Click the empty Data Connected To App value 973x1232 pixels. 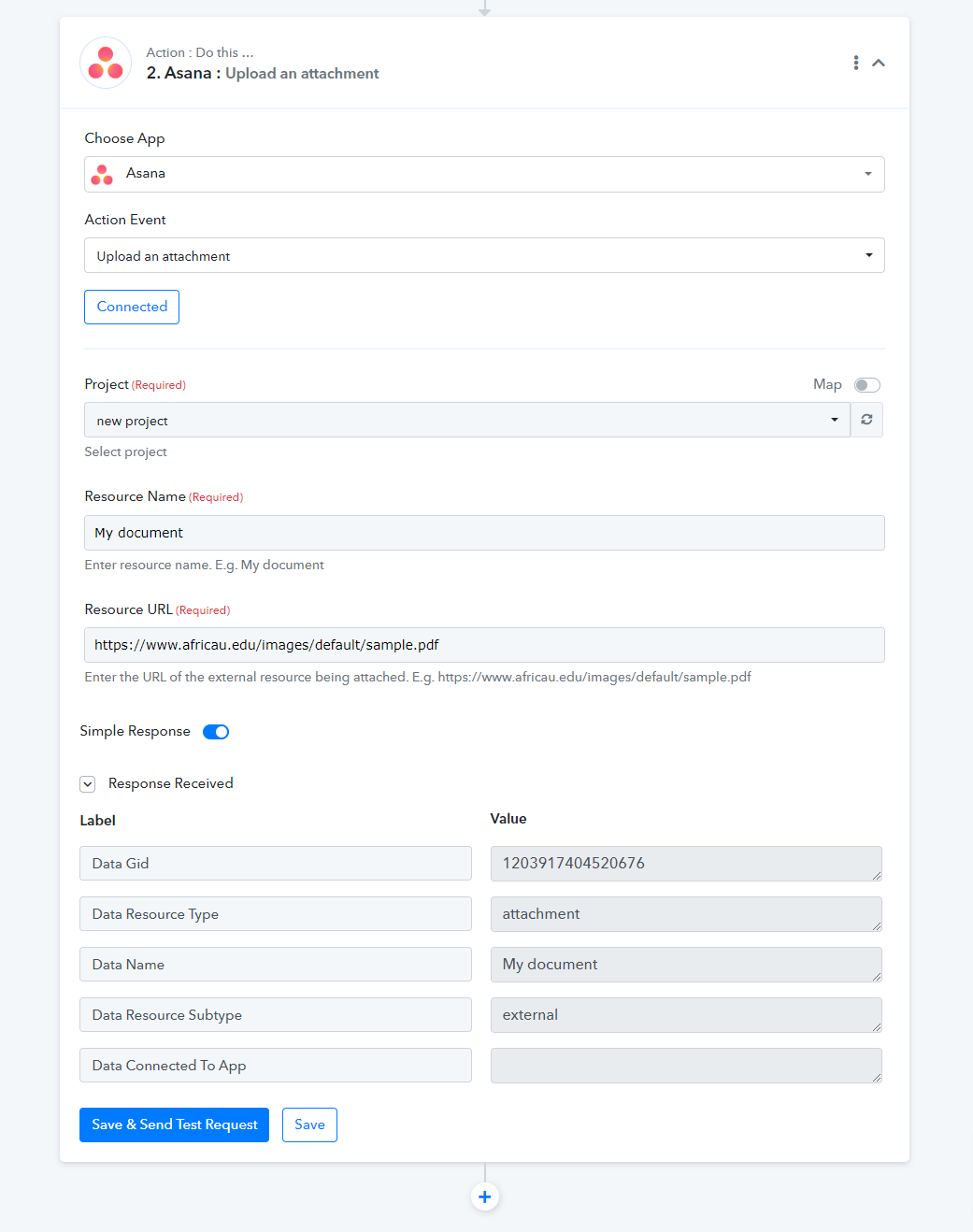coord(686,1066)
